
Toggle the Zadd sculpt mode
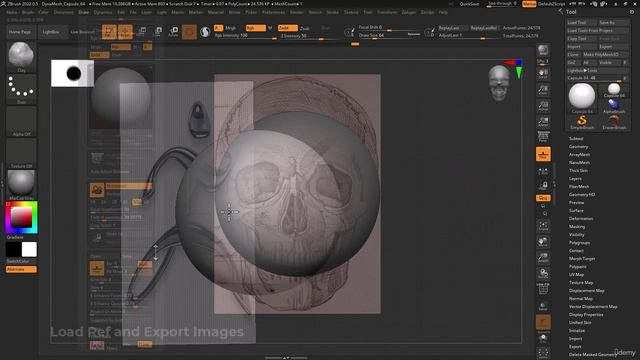tap(287, 28)
